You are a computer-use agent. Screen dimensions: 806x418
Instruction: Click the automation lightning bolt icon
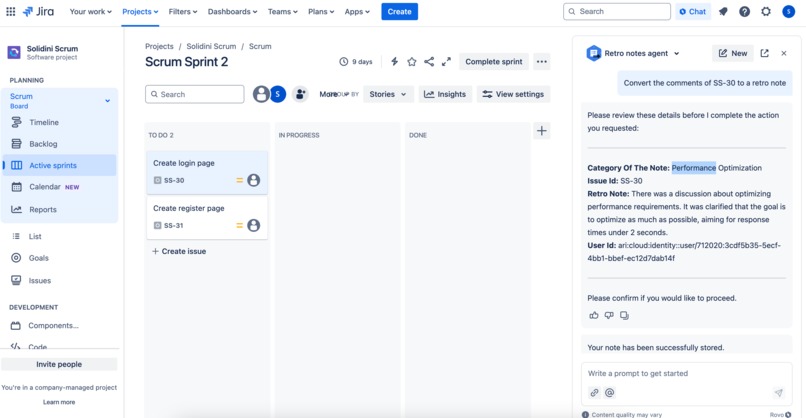pyautogui.click(x=394, y=62)
